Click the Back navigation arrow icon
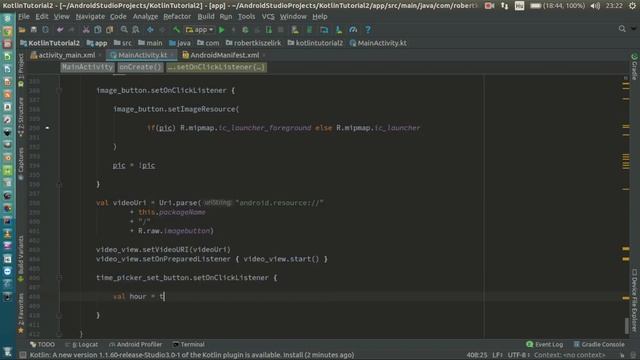The image size is (640, 360). click(x=150, y=30)
